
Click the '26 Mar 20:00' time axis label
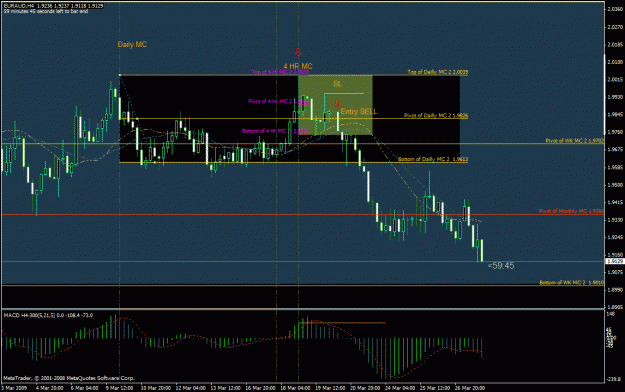471,388
